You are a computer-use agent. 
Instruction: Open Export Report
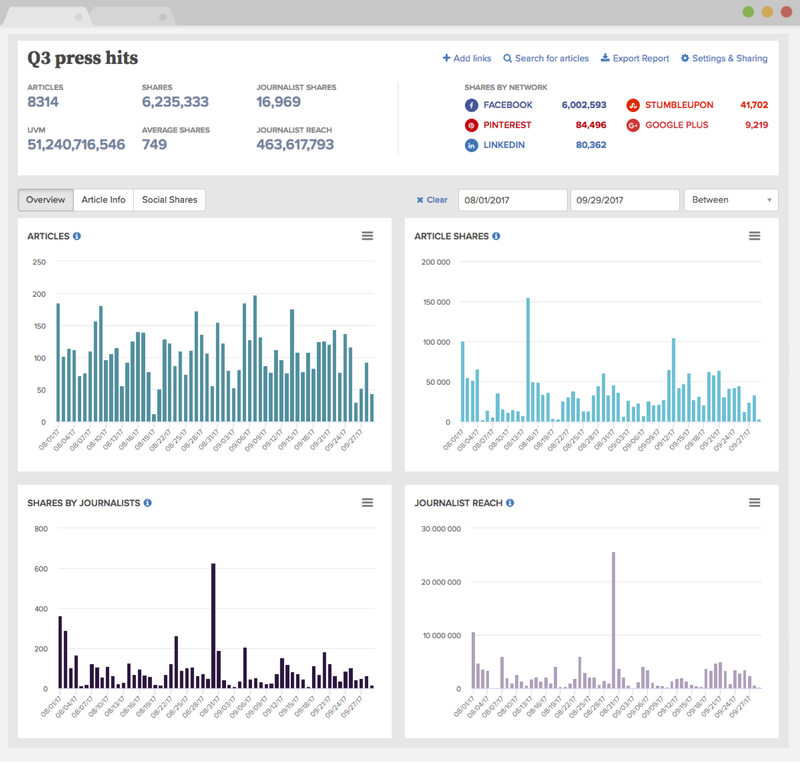pyautogui.click(x=635, y=59)
